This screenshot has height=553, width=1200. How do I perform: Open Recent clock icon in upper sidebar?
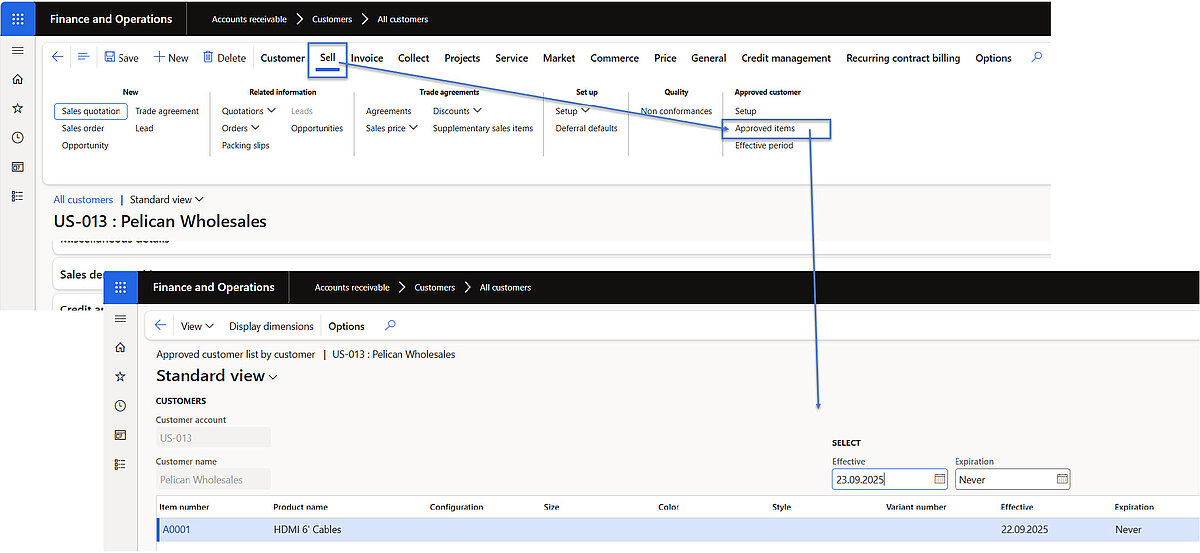point(17,137)
